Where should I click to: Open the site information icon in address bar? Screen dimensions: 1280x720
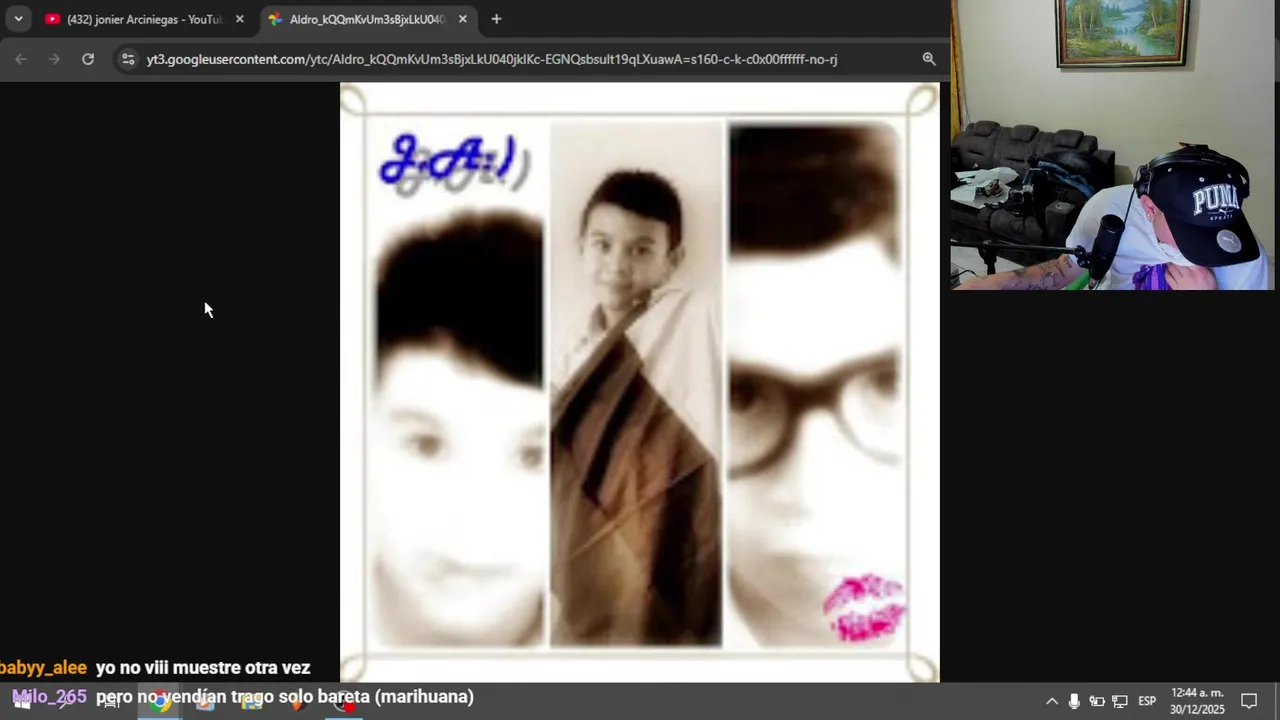(x=127, y=59)
